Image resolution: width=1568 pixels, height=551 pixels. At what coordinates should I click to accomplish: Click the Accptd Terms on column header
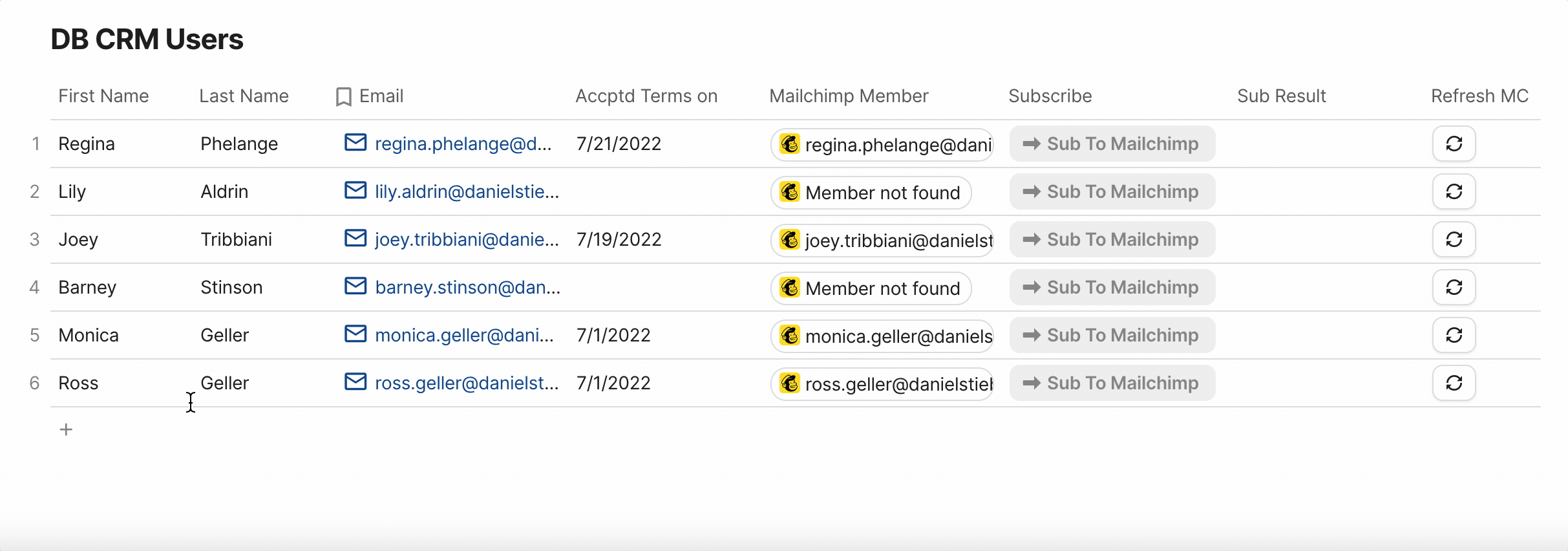tap(646, 96)
